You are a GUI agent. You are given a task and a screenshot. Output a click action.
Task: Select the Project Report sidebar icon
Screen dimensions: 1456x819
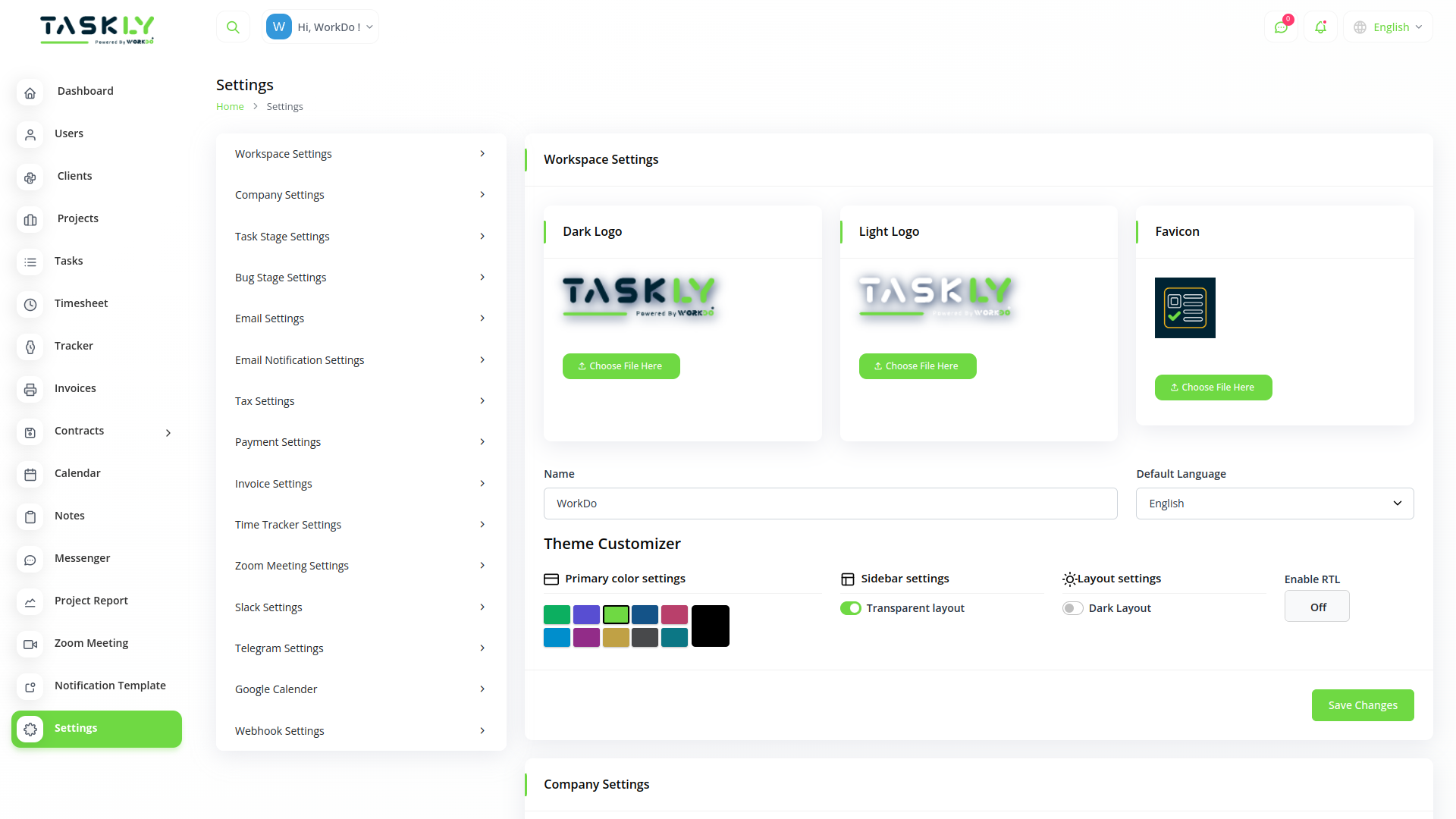[x=30, y=602]
